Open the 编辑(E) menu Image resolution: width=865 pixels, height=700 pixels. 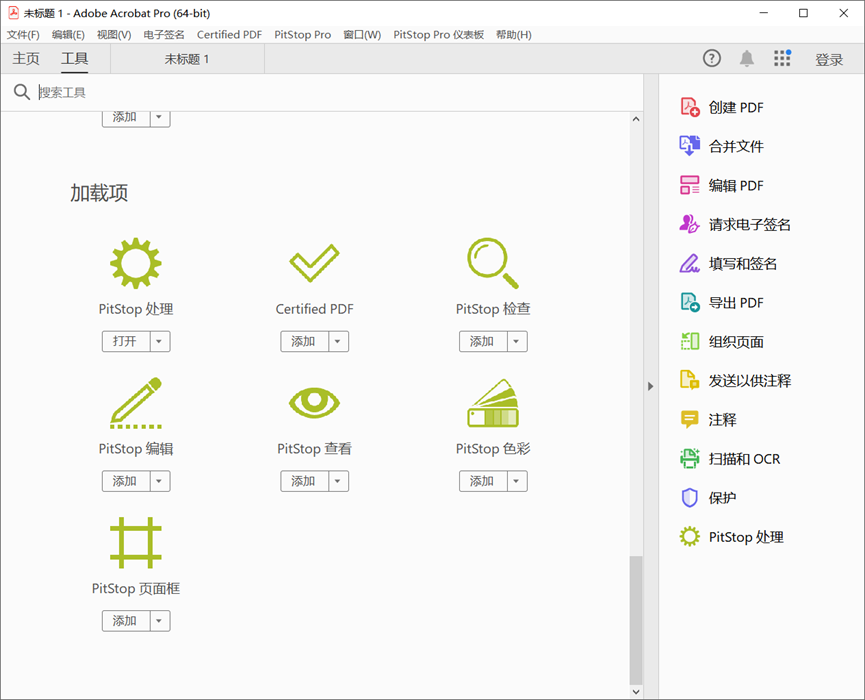(x=68, y=35)
